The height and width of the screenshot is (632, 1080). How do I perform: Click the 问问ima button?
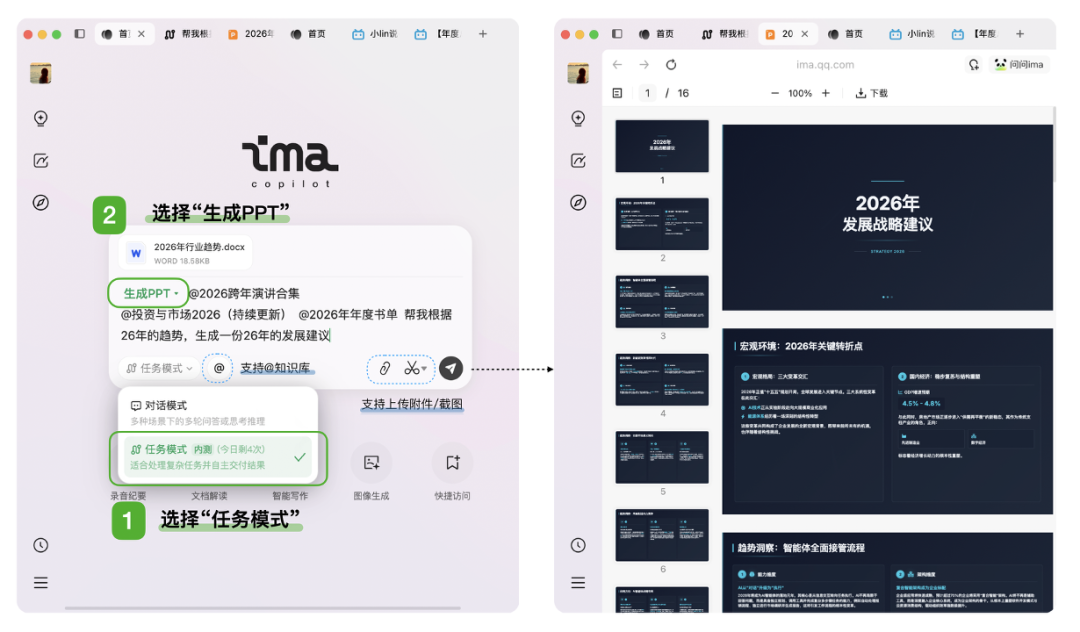(x=1018, y=65)
